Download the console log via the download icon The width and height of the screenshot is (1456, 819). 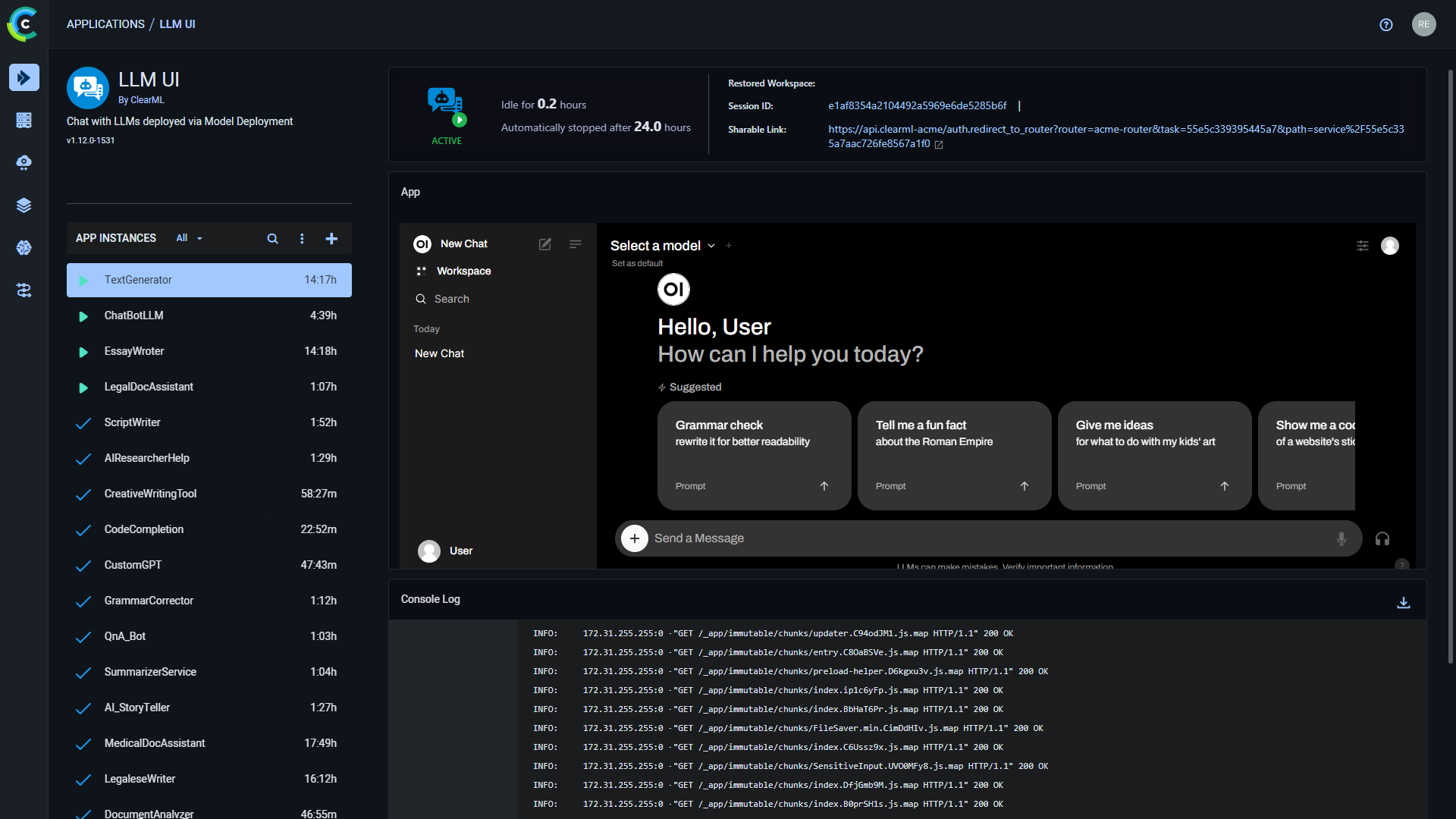click(1404, 601)
